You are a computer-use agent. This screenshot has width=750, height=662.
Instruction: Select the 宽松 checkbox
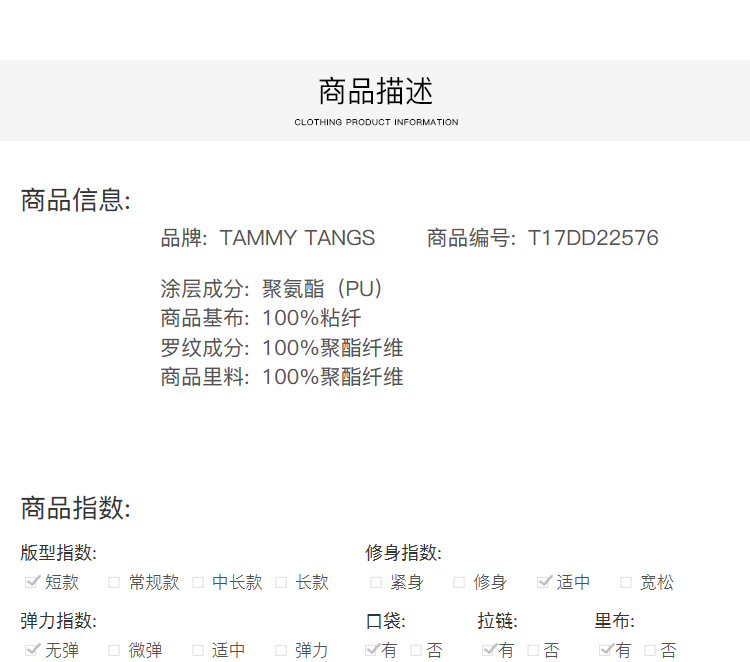tap(626, 582)
